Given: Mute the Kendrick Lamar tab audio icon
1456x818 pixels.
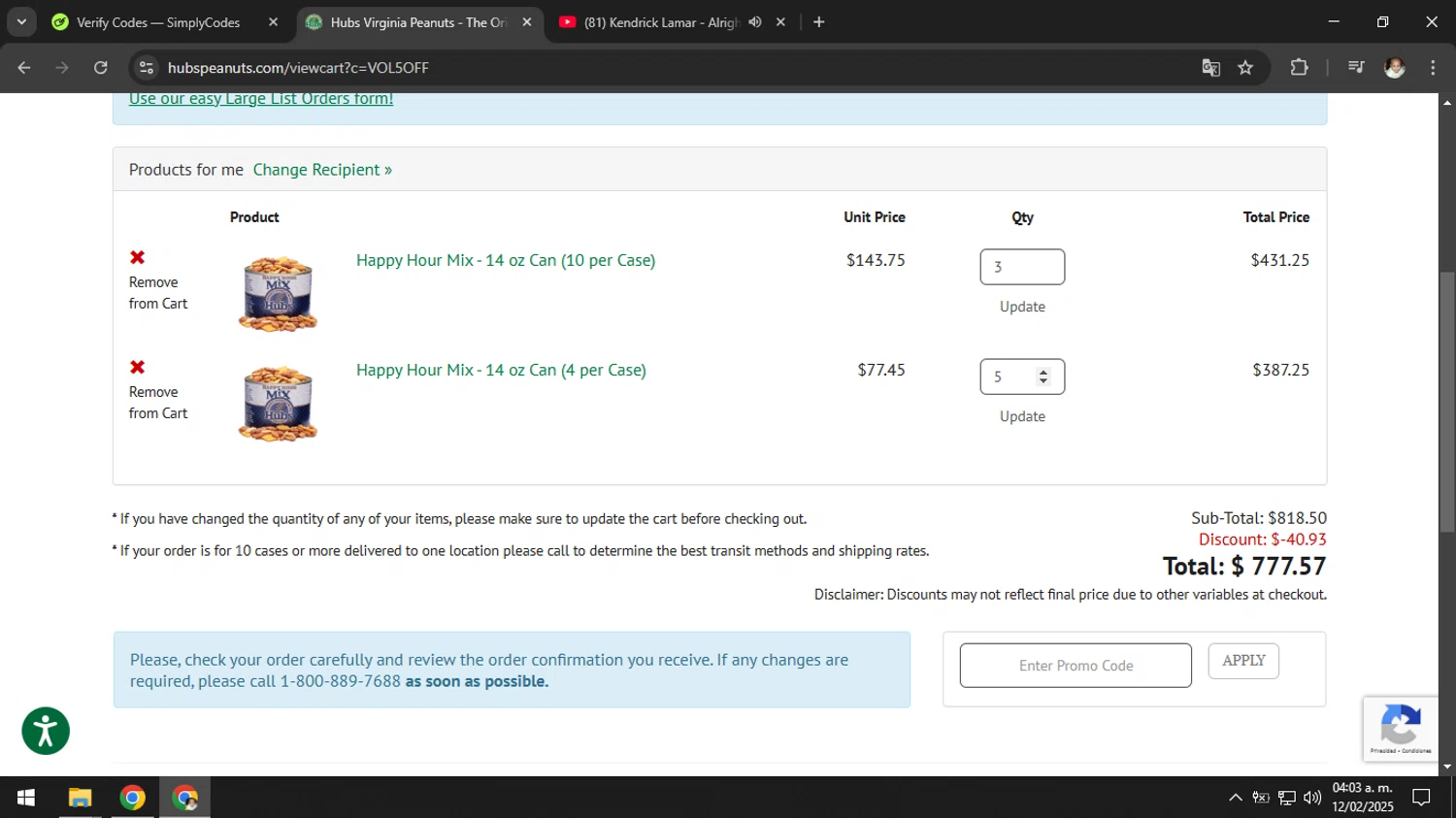Looking at the screenshot, I should 754,21.
